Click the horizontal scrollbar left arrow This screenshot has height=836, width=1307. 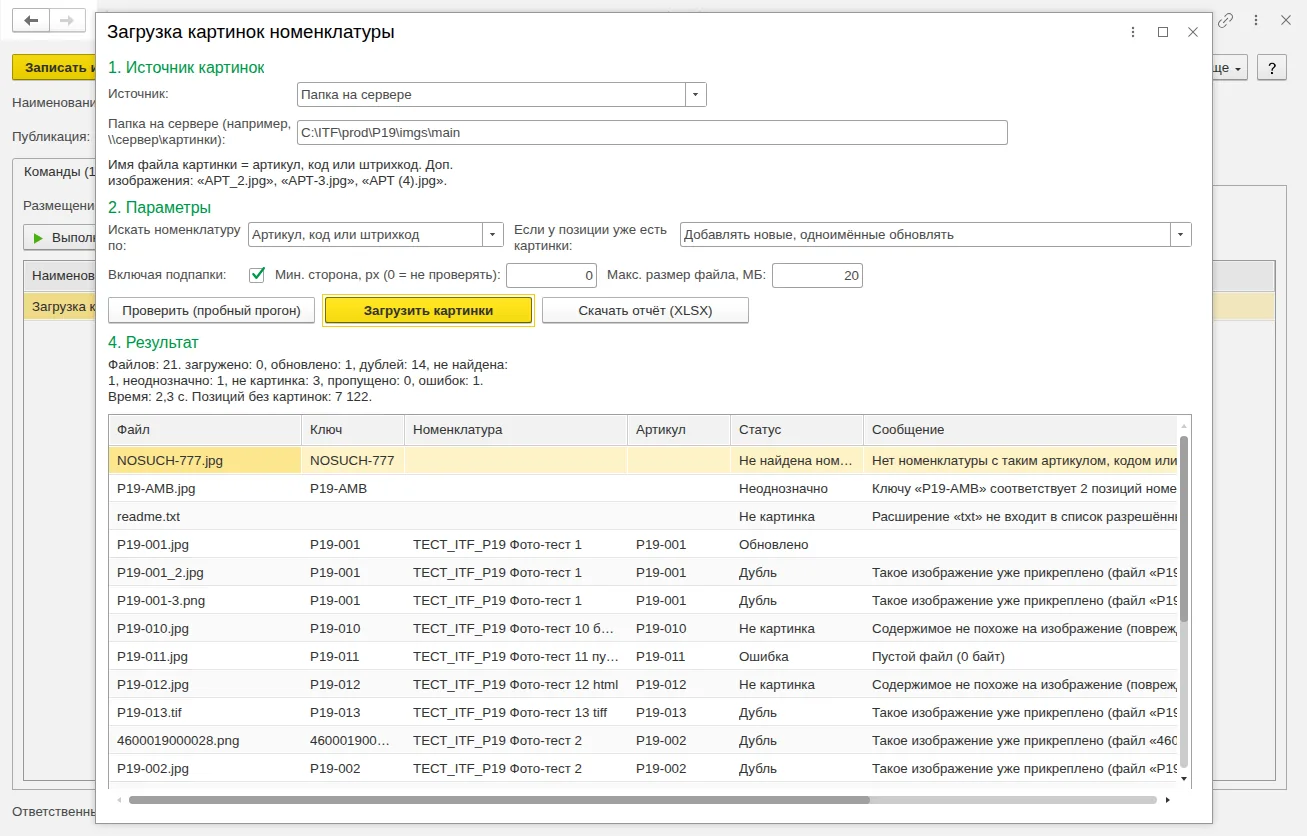pos(119,800)
